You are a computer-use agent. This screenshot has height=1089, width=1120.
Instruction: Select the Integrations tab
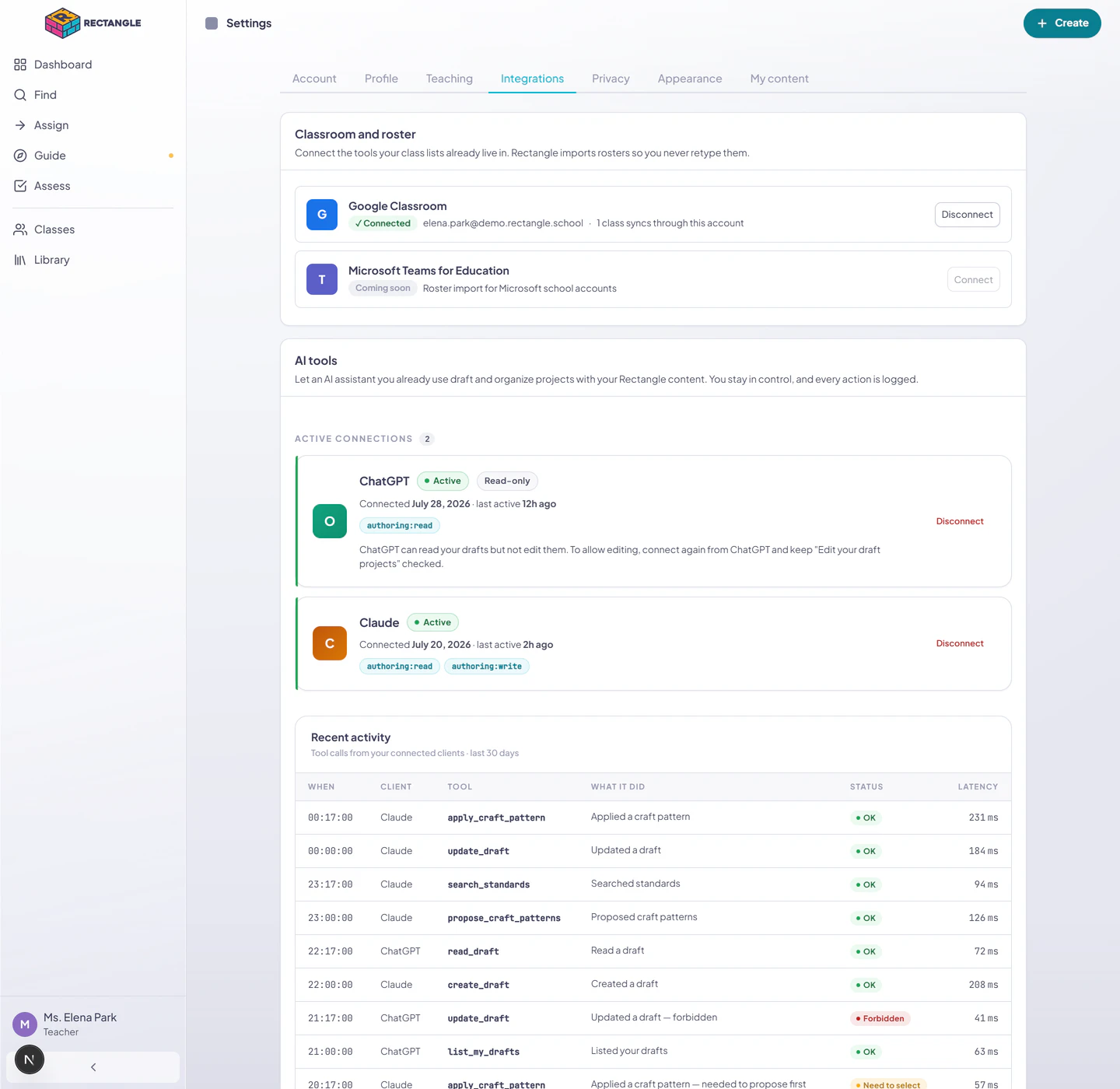click(x=532, y=79)
